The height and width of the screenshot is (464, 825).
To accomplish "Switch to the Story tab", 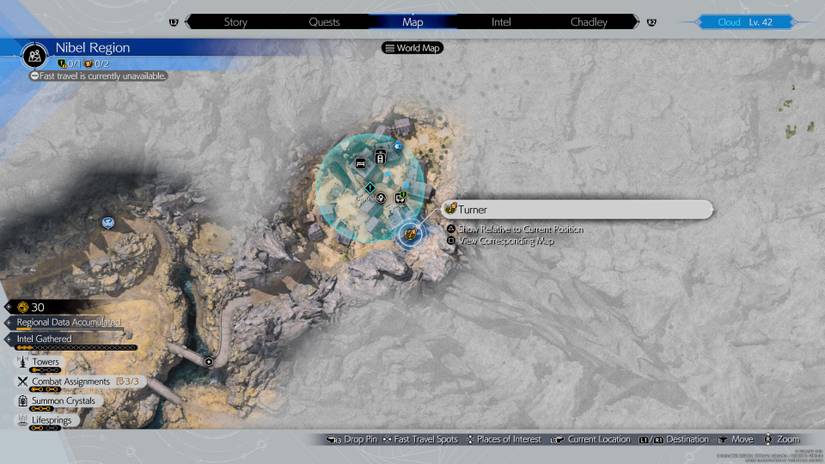I will pos(236,22).
